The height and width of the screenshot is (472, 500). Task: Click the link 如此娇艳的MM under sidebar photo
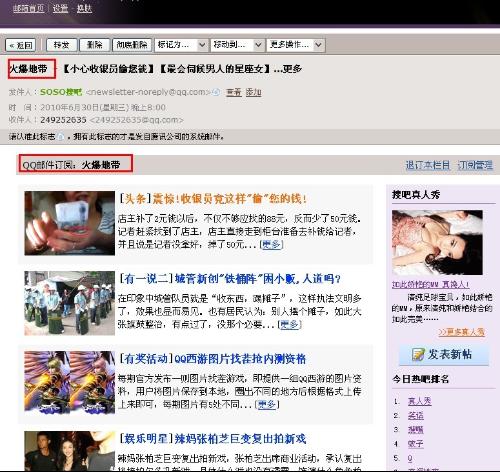[431, 284]
